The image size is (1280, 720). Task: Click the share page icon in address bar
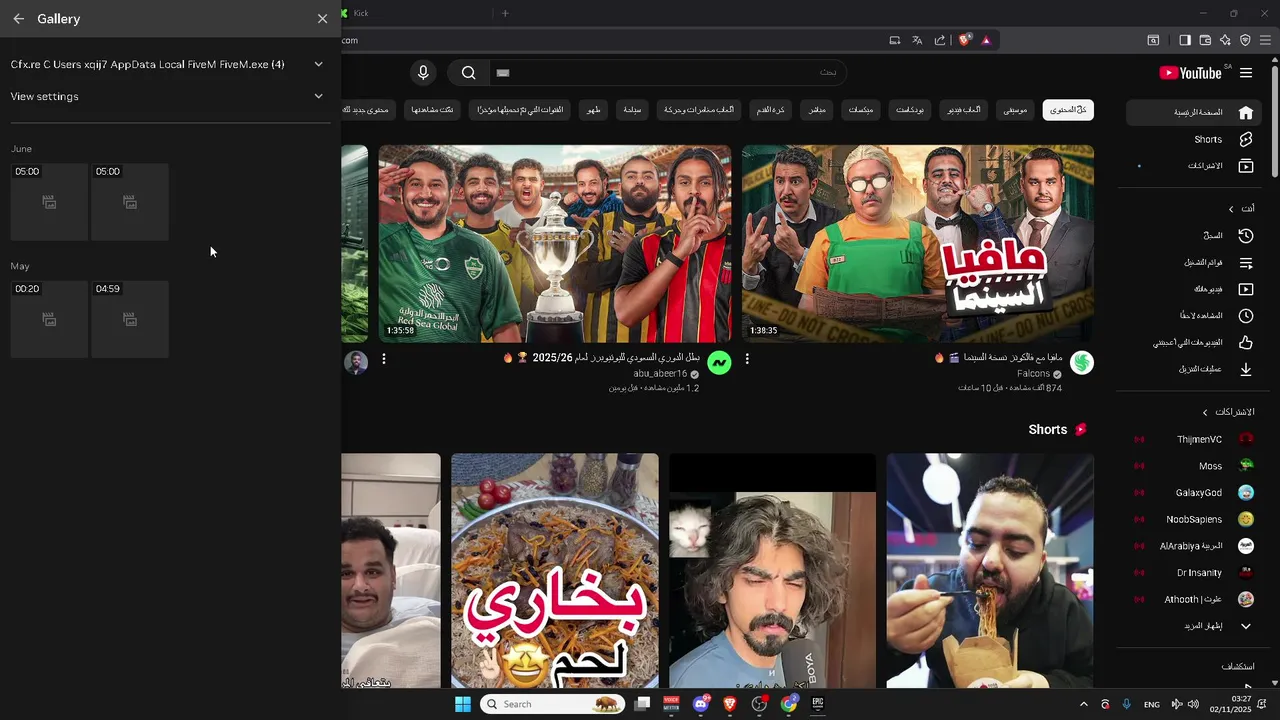pyautogui.click(x=940, y=40)
